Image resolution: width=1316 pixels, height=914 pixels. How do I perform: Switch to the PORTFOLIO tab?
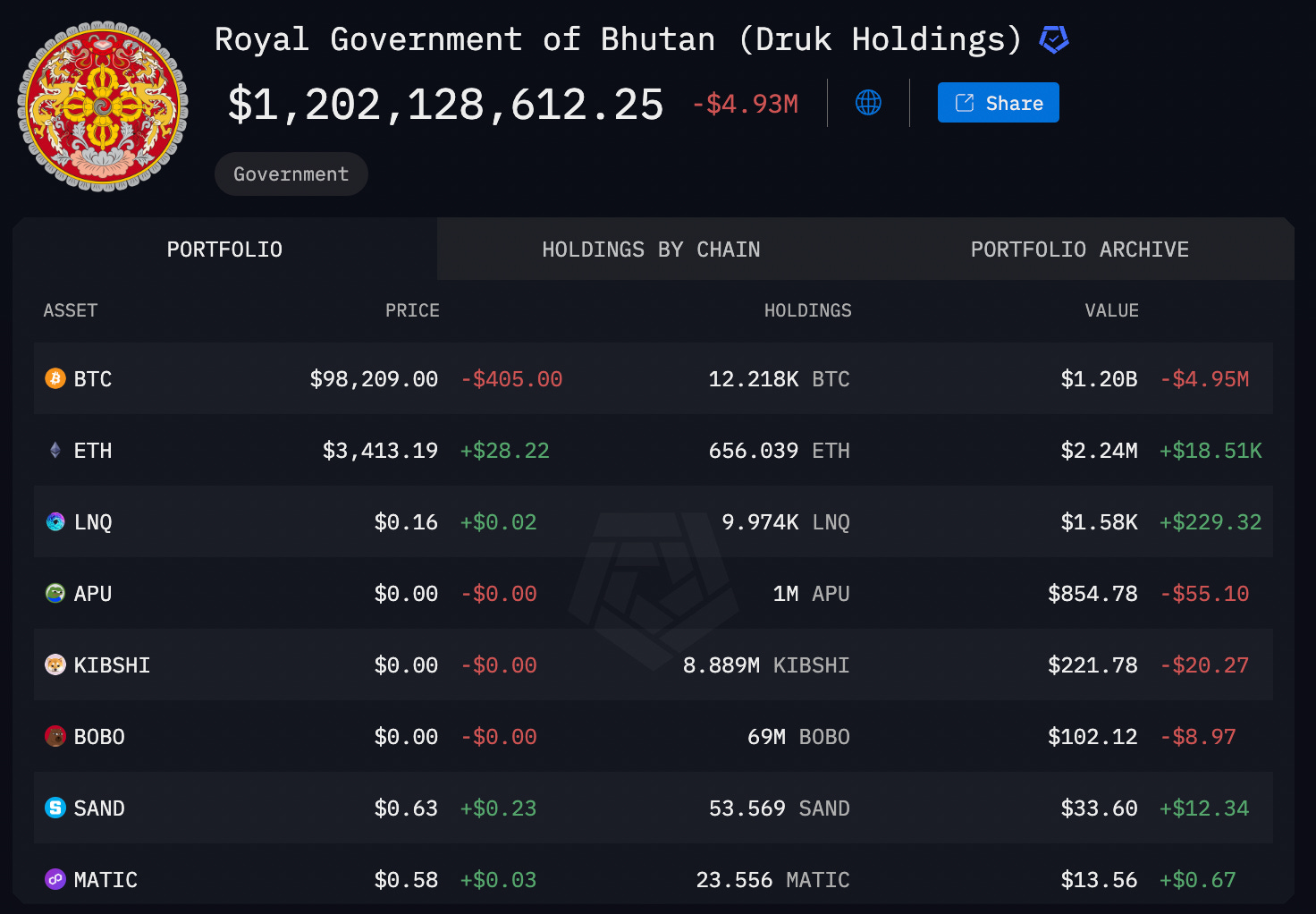pos(224,250)
